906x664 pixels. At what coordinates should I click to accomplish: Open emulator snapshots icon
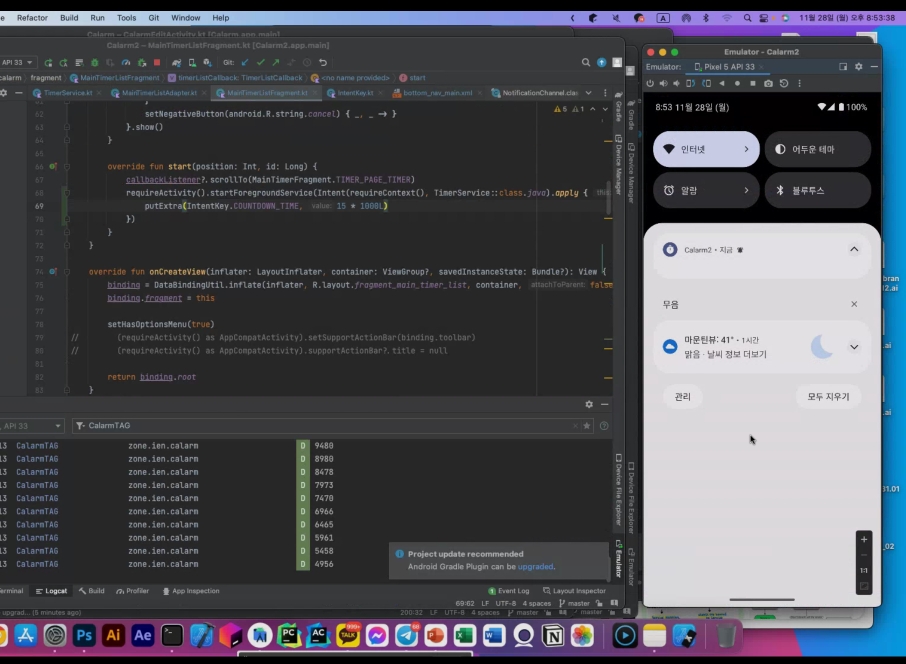(x=784, y=83)
